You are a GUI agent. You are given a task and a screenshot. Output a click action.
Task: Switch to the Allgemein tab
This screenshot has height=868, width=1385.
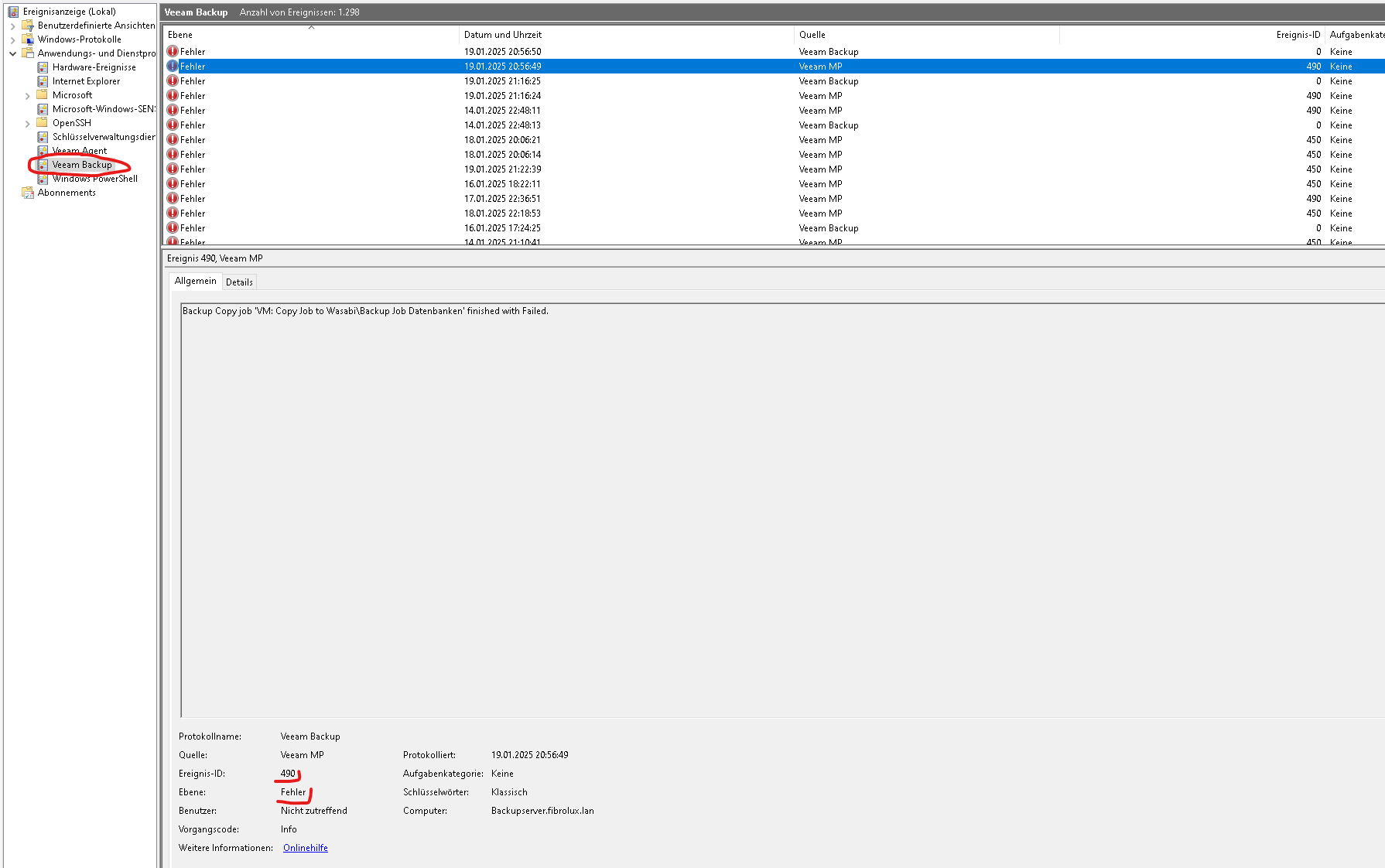196,282
